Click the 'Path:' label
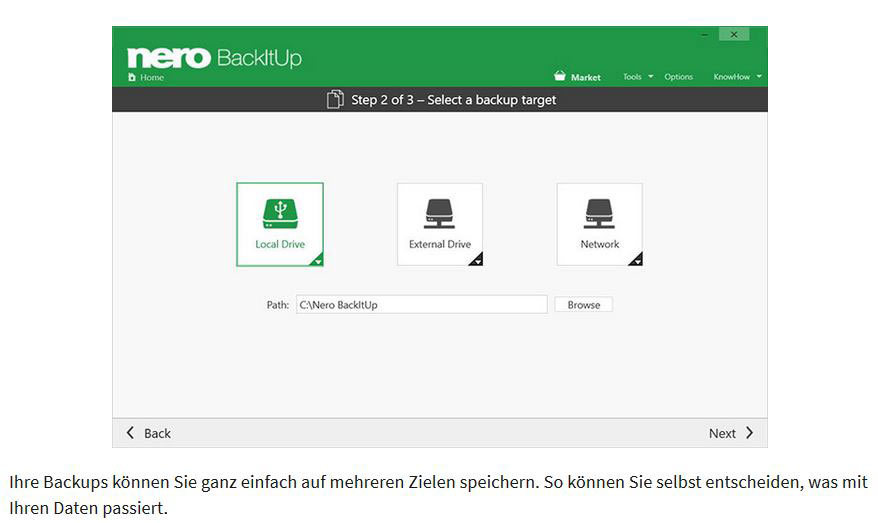This screenshot has height=523, width=878. tap(278, 305)
